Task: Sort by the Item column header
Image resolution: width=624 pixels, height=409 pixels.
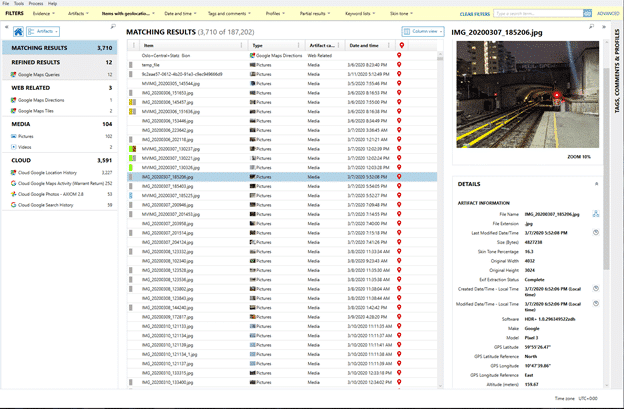Action: [191, 45]
